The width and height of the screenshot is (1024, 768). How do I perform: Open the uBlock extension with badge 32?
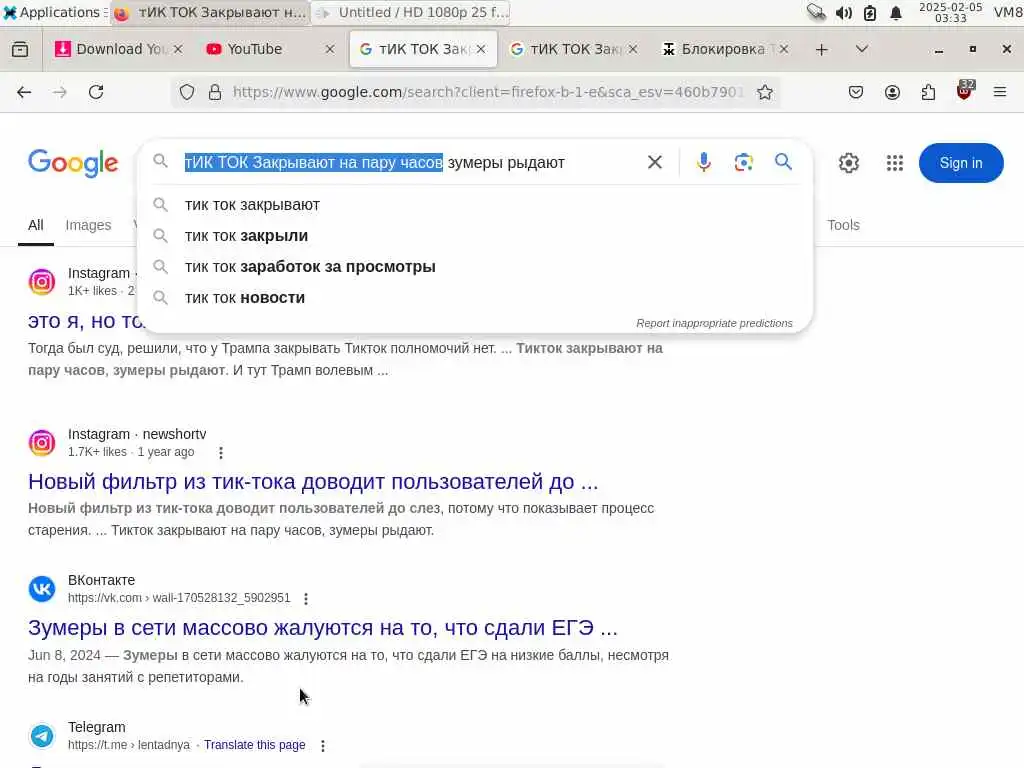click(x=965, y=91)
